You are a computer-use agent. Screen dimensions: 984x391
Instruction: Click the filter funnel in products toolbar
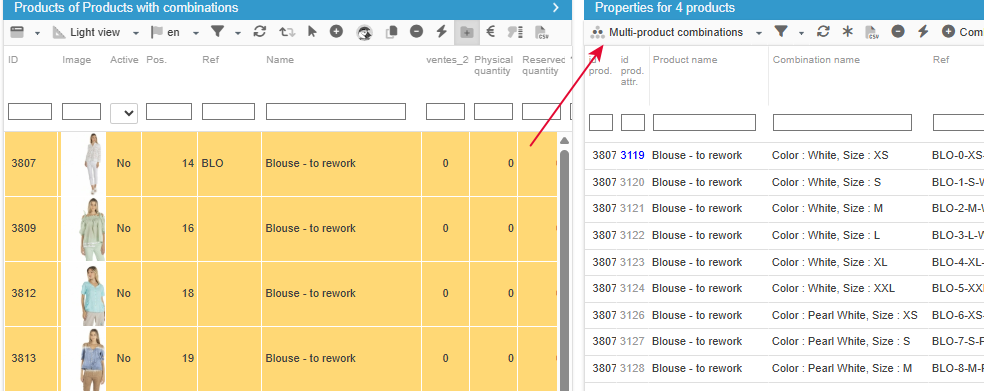(217, 32)
